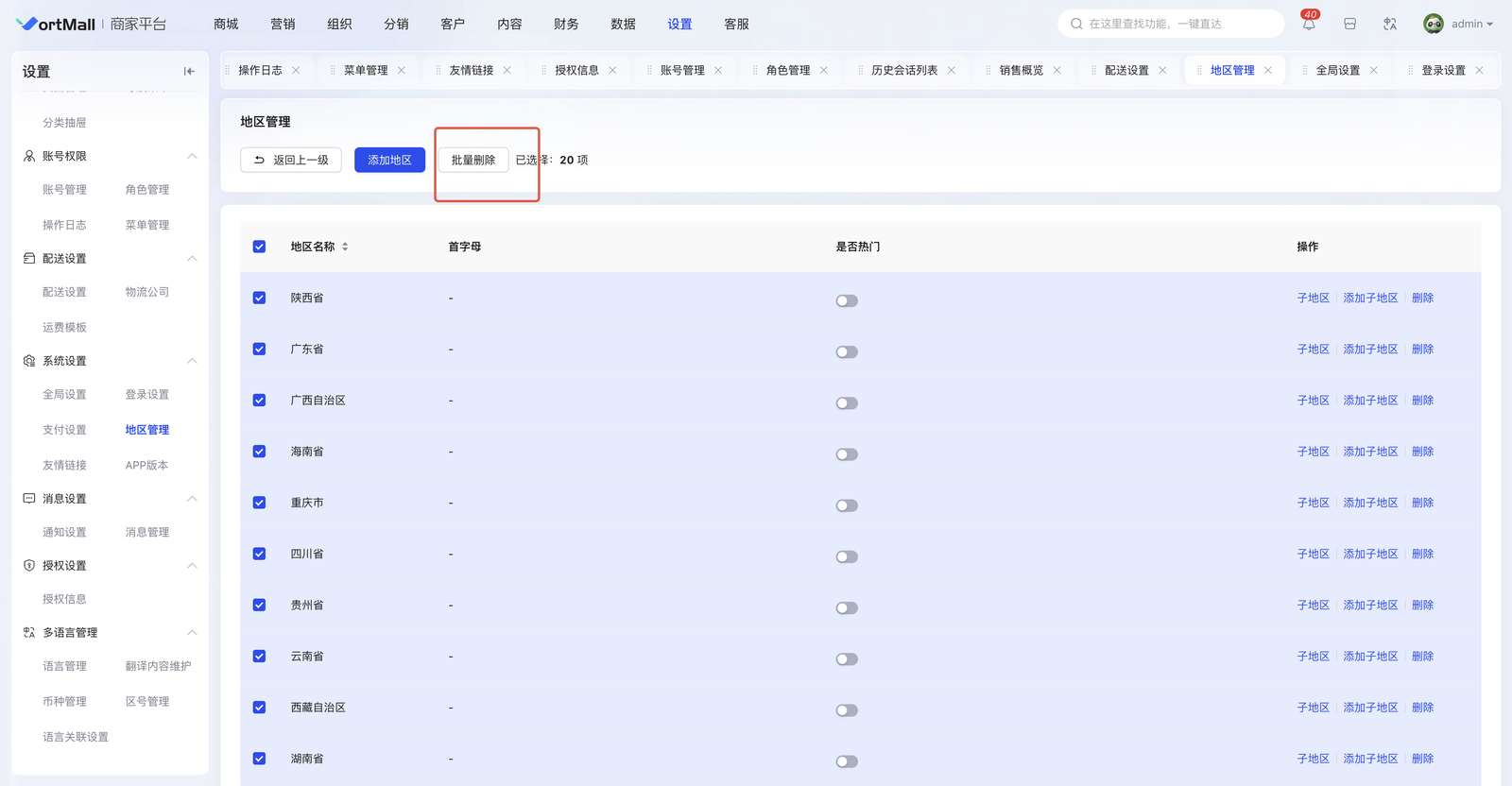Sort by 地区名称 column arrows
Image resolution: width=1512 pixels, height=786 pixels.
point(345,247)
